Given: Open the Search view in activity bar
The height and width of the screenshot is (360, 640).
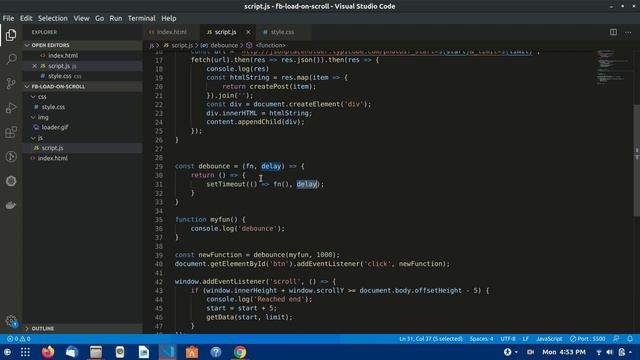Looking at the screenshot, I should tap(11, 59).
